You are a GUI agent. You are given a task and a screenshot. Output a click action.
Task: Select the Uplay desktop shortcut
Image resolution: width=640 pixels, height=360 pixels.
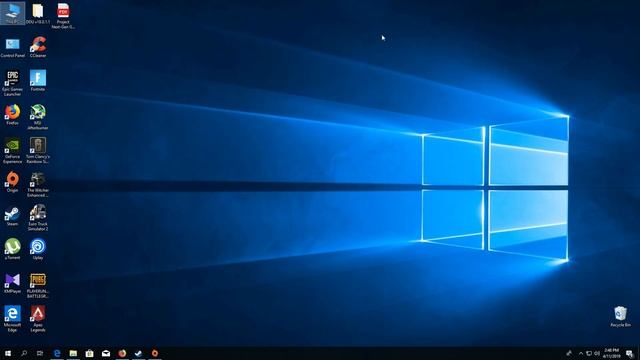[x=38, y=249]
